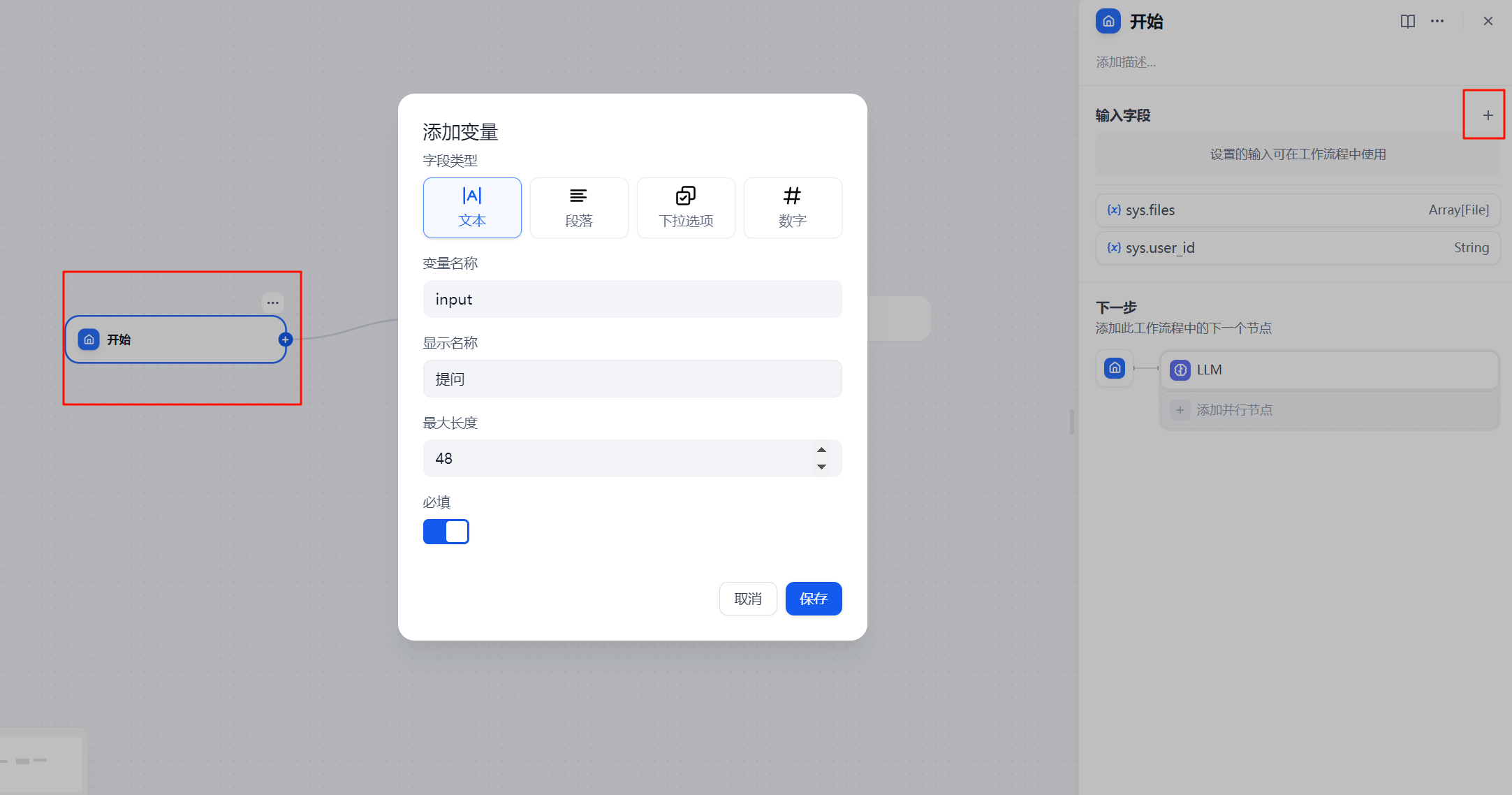This screenshot has height=795, width=1512.
Task: Click the 开始 node icon in canvas
Action: point(88,340)
